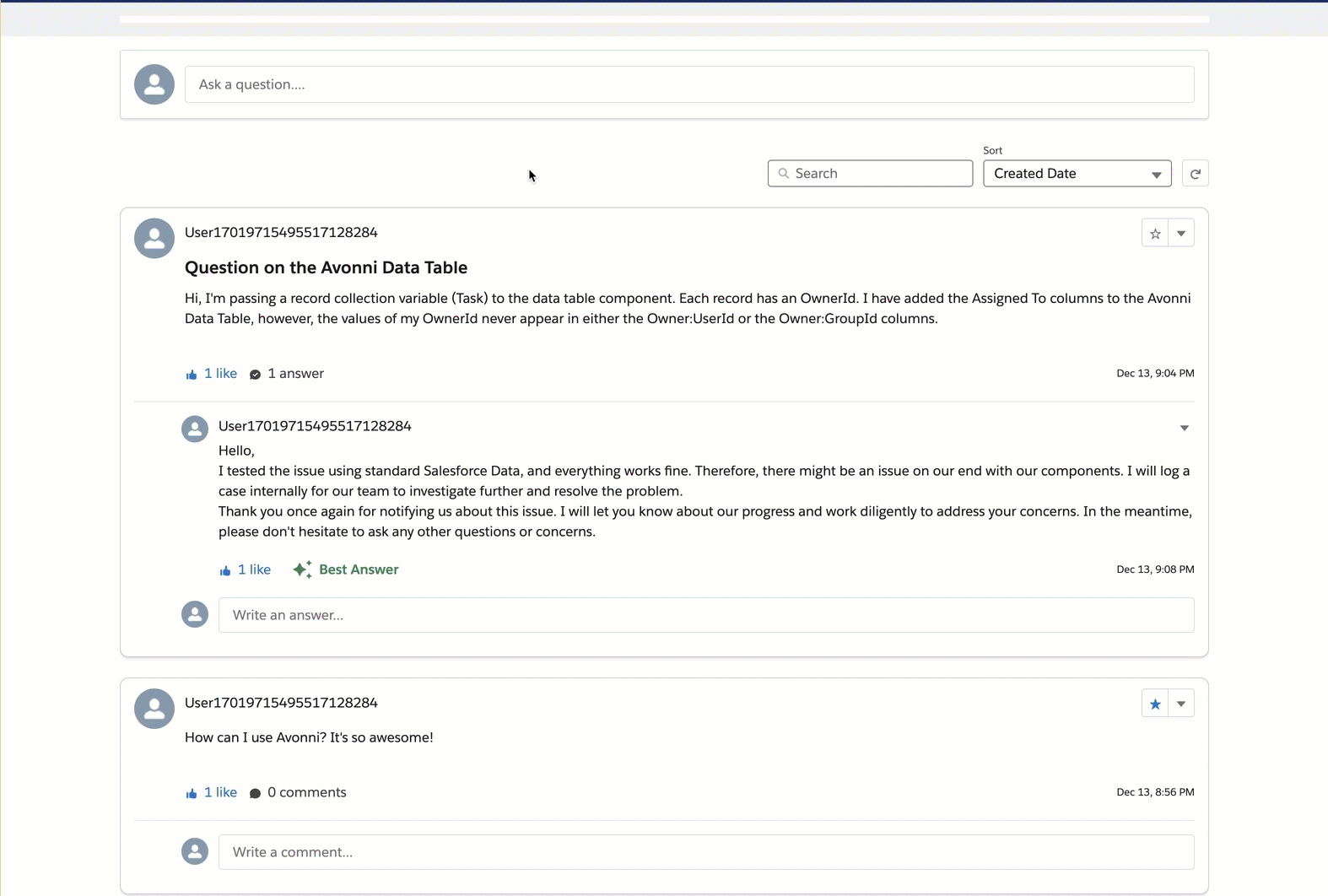Image resolution: width=1328 pixels, height=896 pixels.
Task: Focus the Write a comment field
Action: coord(705,852)
